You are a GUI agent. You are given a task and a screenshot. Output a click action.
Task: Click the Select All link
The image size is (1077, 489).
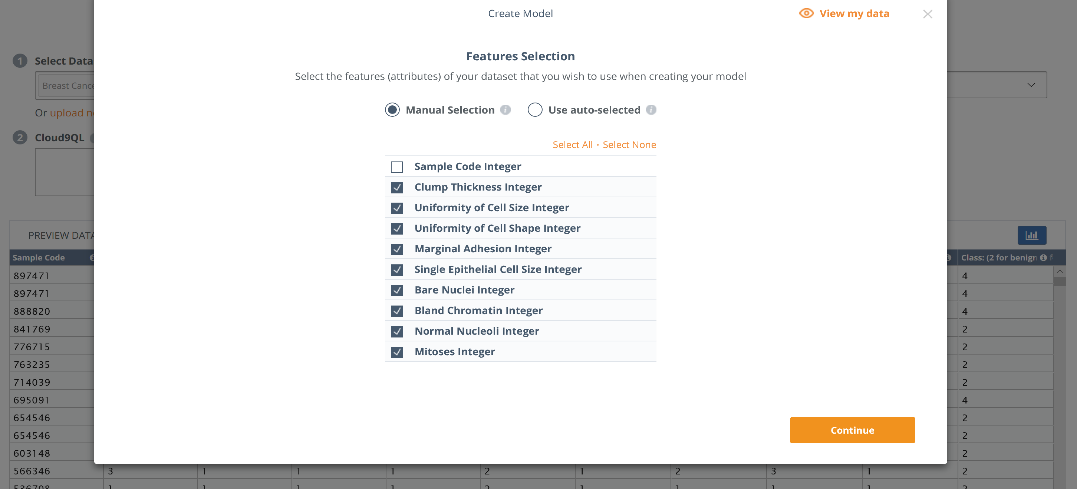(x=572, y=145)
